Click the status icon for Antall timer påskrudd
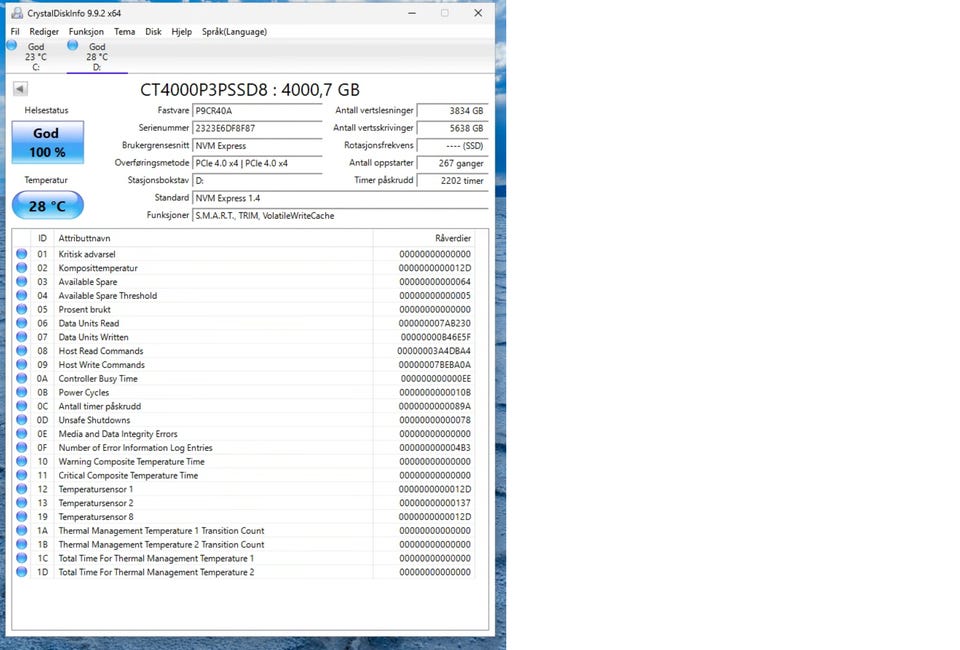960x650 pixels. tap(21, 406)
